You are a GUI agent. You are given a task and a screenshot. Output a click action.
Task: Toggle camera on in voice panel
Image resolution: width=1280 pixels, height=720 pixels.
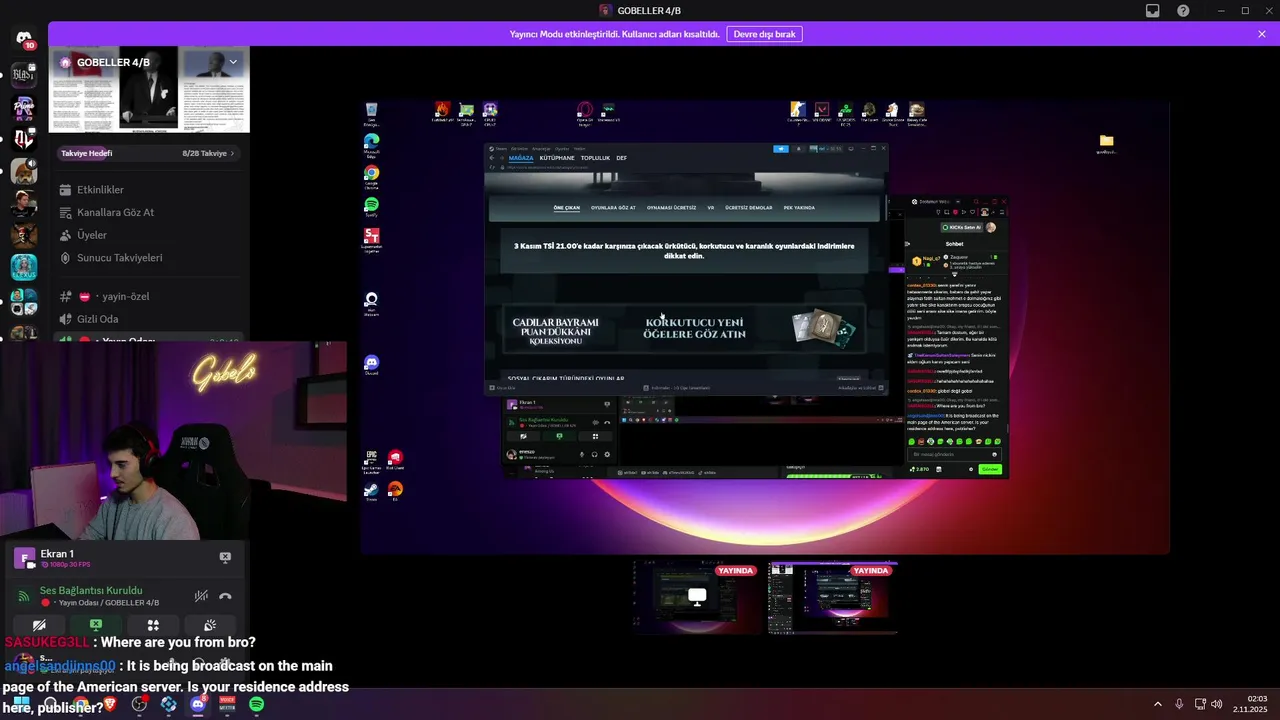(x=39, y=625)
